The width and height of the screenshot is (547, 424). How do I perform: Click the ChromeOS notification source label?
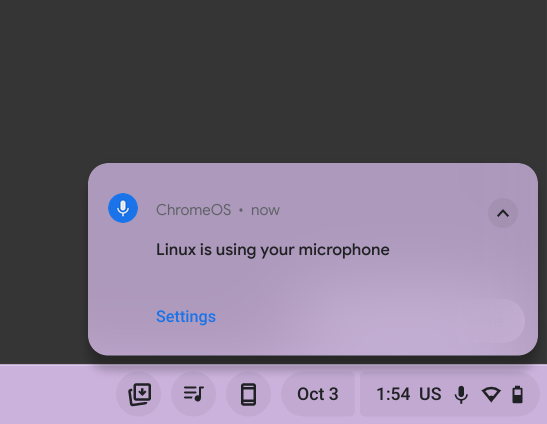point(194,210)
